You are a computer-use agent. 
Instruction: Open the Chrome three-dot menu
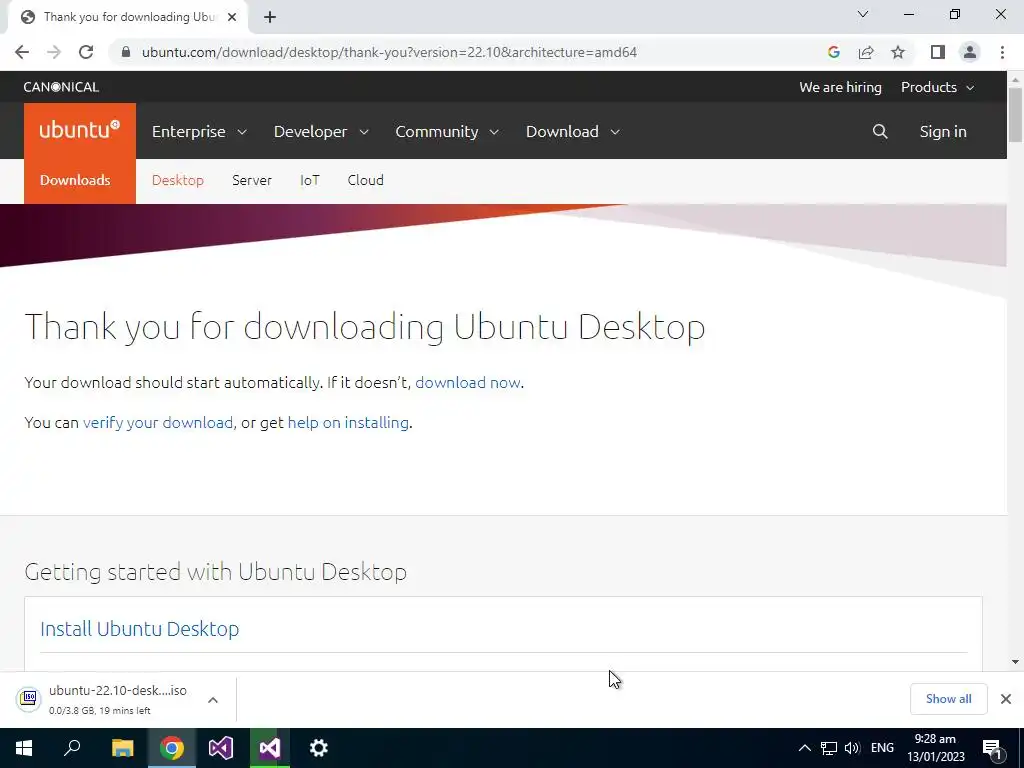point(1002,52)
